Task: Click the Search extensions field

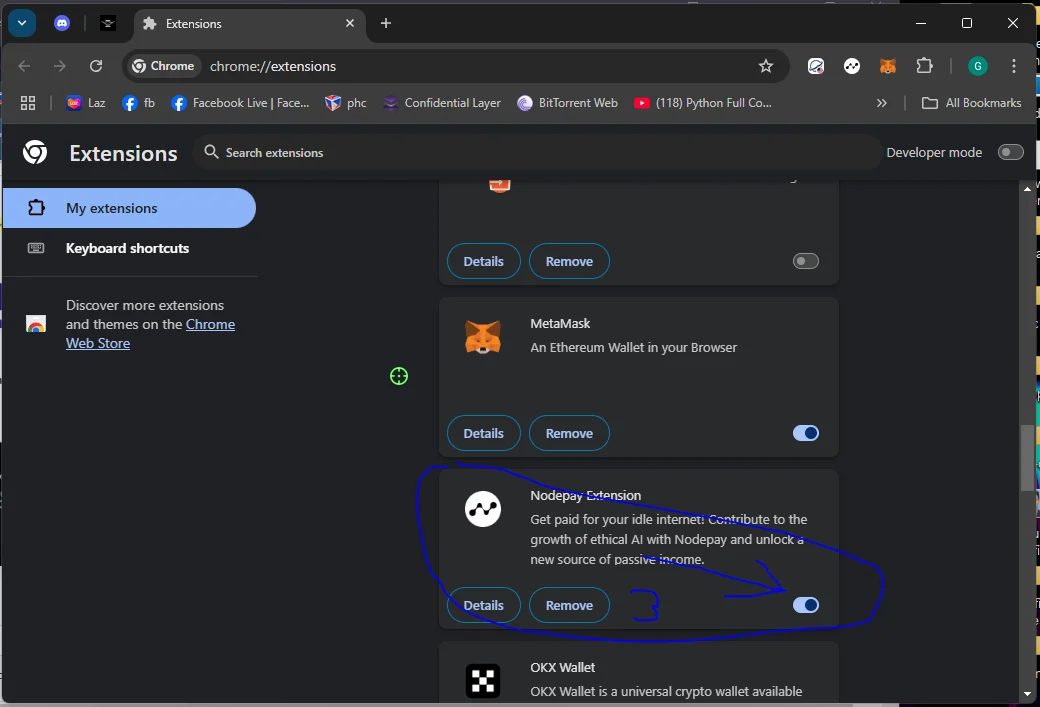Action: click(x=537, y=153)
